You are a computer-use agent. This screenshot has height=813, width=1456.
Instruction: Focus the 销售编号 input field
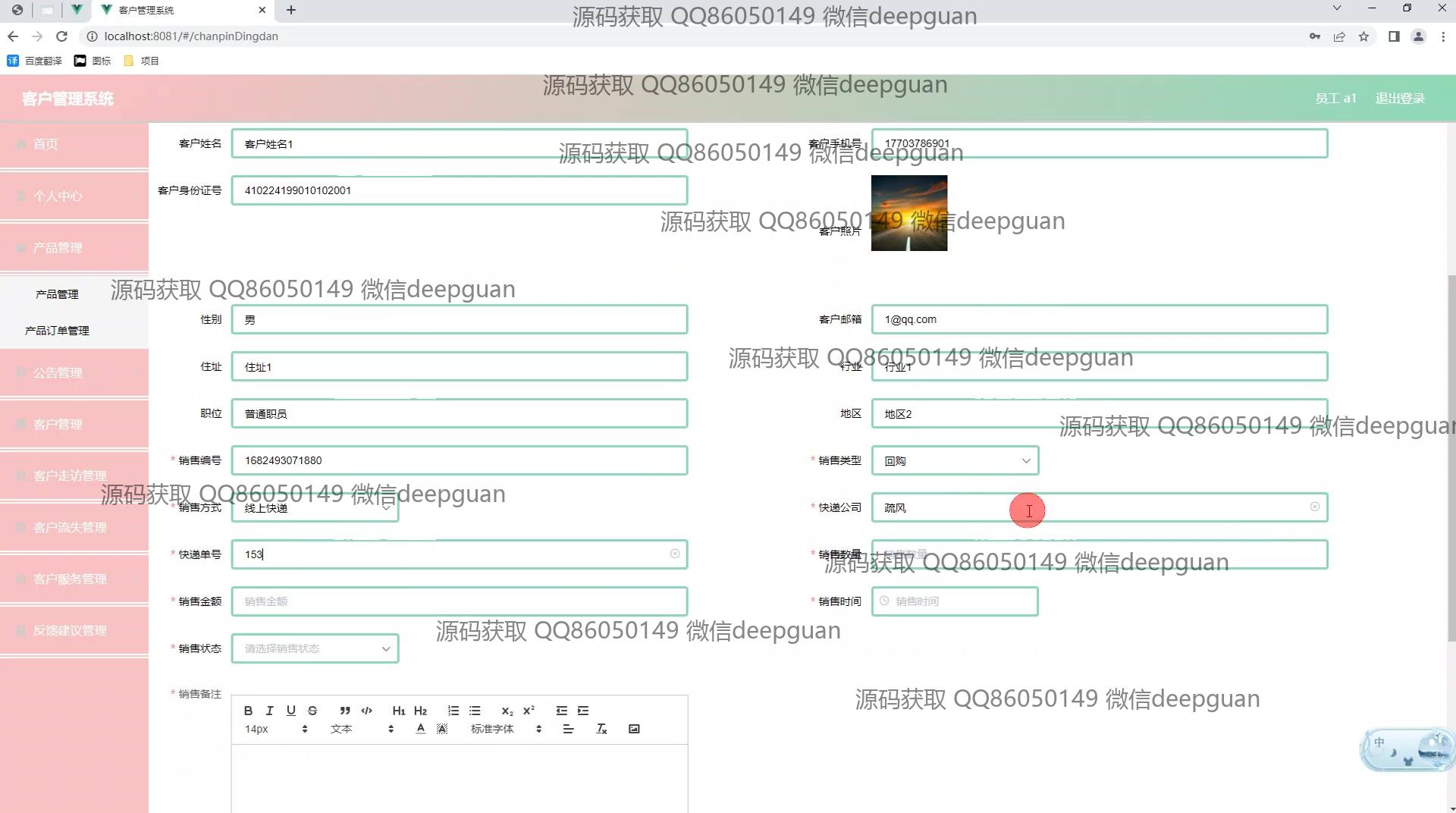(x=460, y=460)
